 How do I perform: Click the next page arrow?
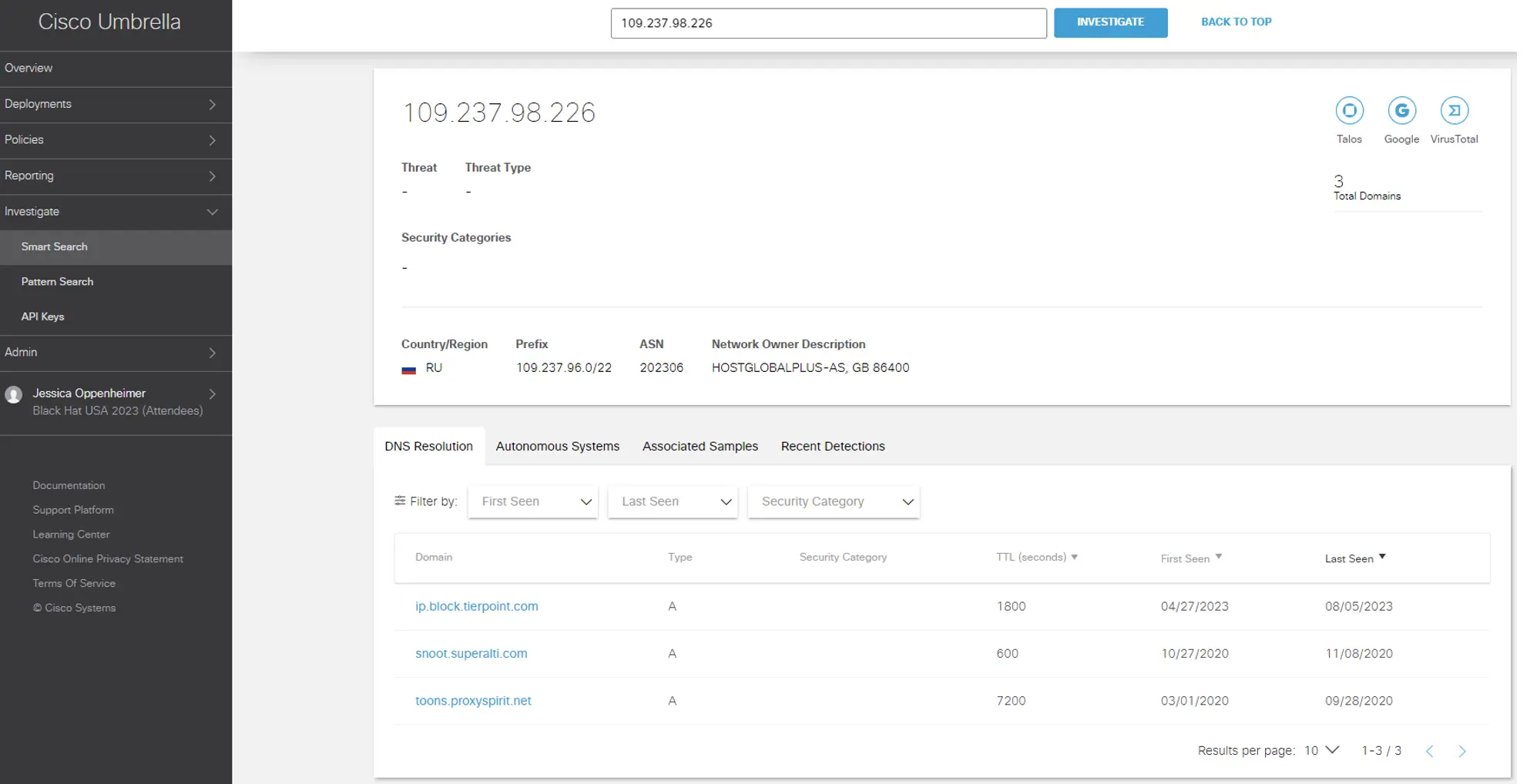click(1462, 750)
